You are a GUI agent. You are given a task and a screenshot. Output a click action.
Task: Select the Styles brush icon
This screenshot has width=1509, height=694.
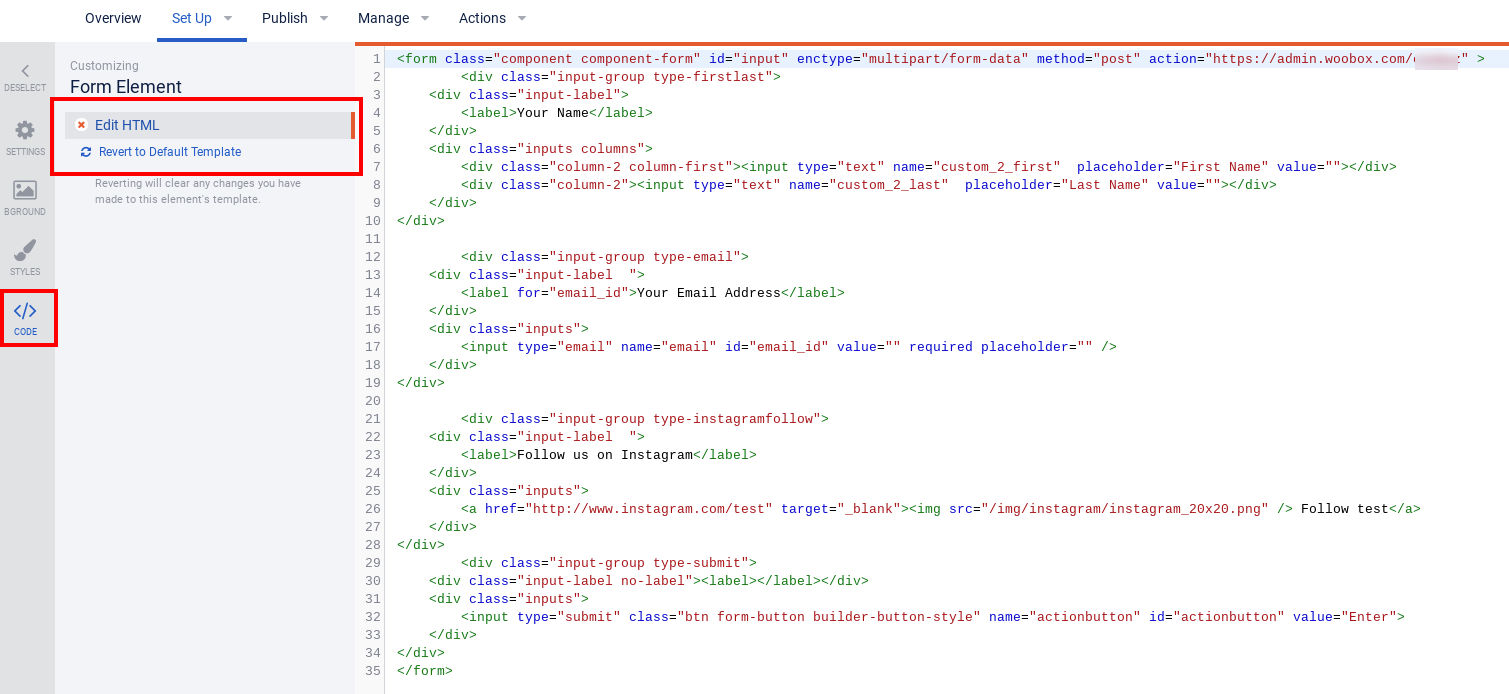25,251
